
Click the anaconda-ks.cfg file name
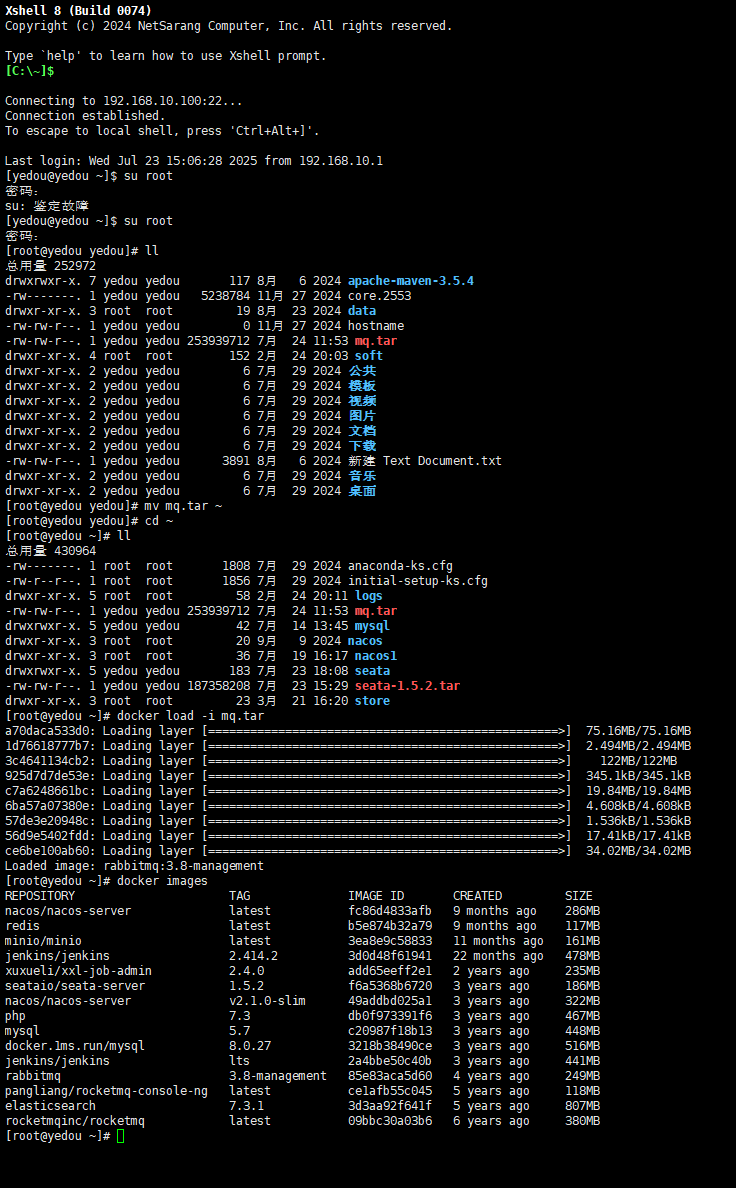400,566
